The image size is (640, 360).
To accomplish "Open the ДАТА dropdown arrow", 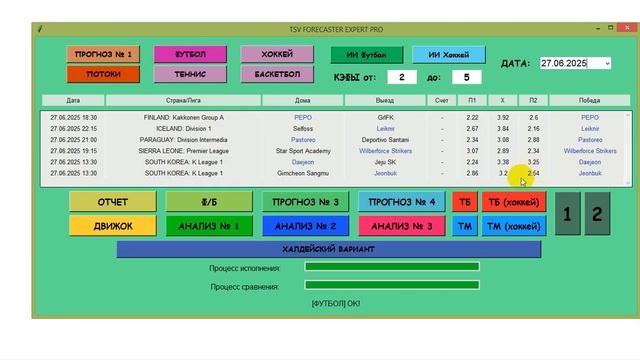I will pos(607,63).
